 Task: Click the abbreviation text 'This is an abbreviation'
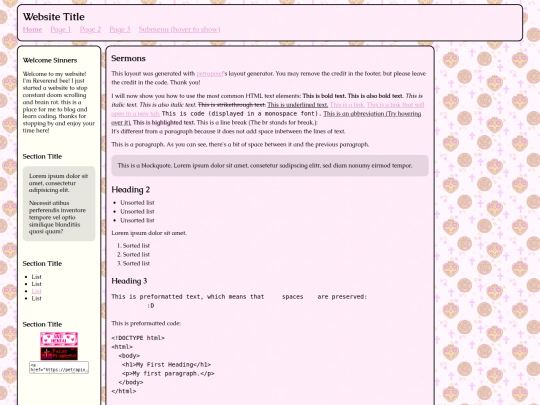pyautogui.click(x=355, y=114)
